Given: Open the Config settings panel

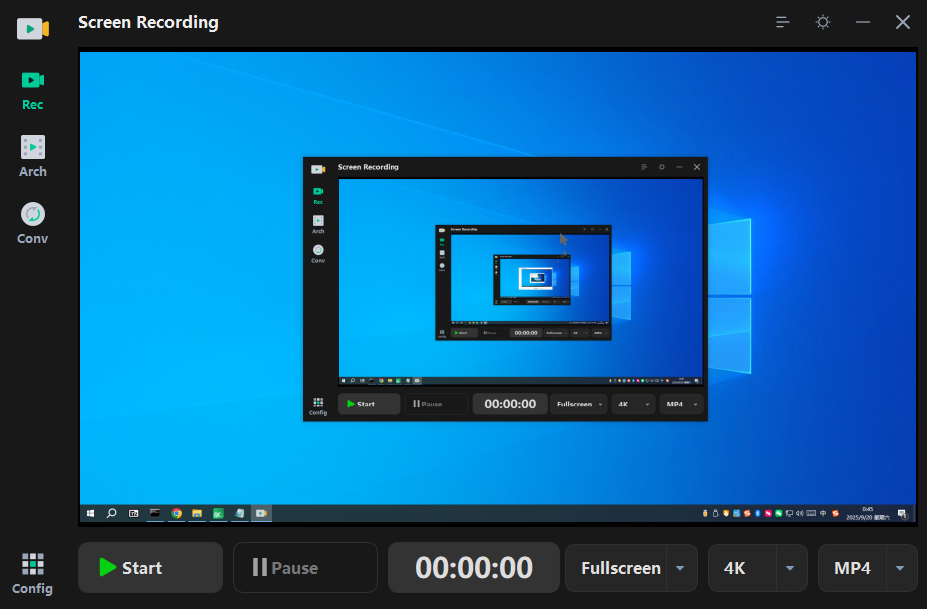Looking at the screenshot, I should pyautogui.click(x=32, y=573).
